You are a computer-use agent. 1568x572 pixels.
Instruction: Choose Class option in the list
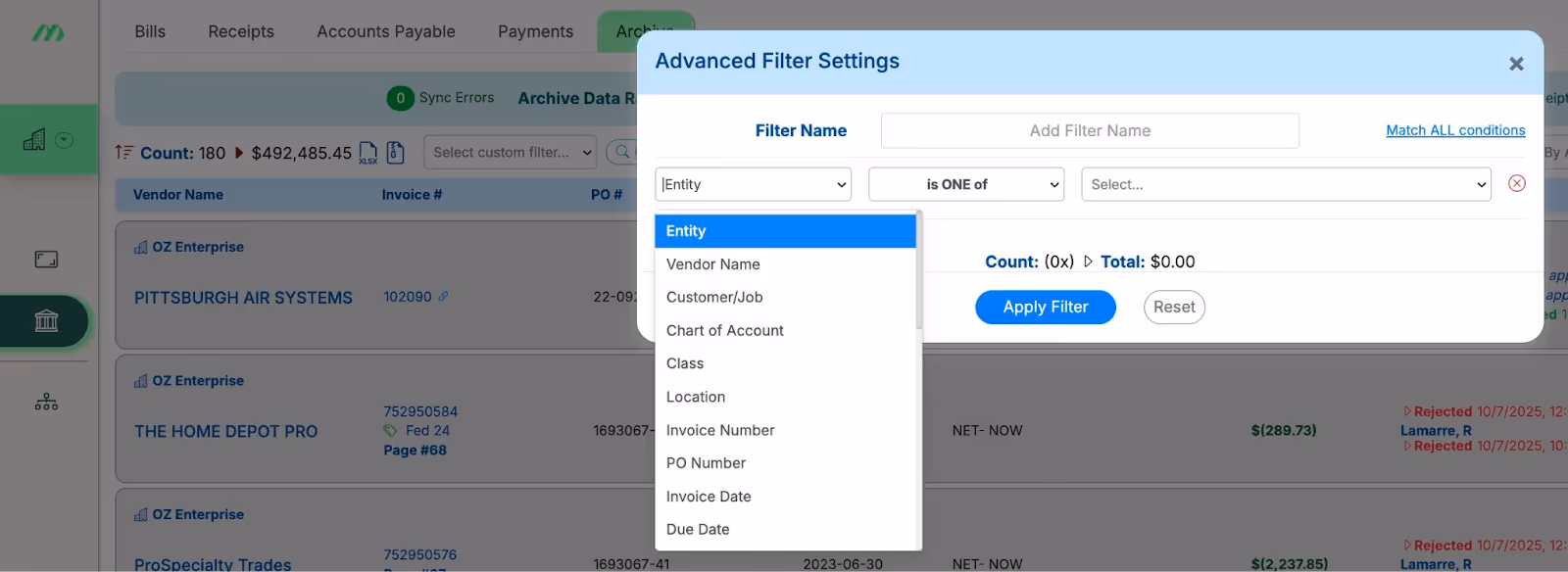[785, 363]
